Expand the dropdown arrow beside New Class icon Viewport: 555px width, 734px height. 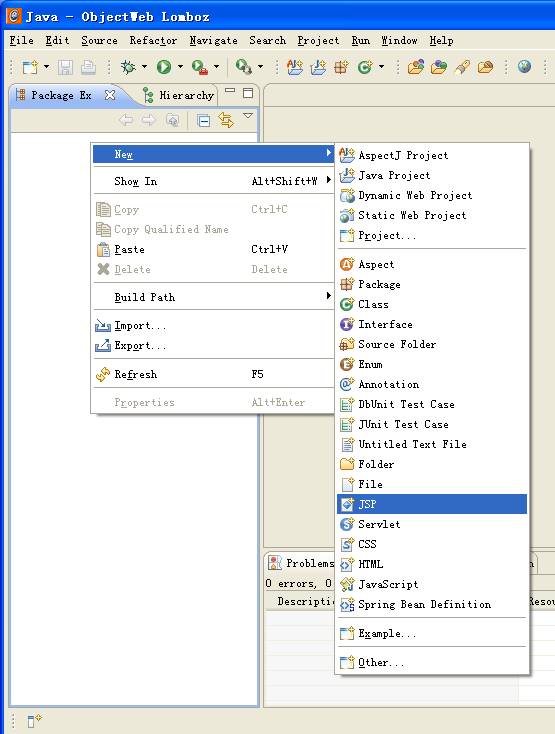tap(381, 67)
